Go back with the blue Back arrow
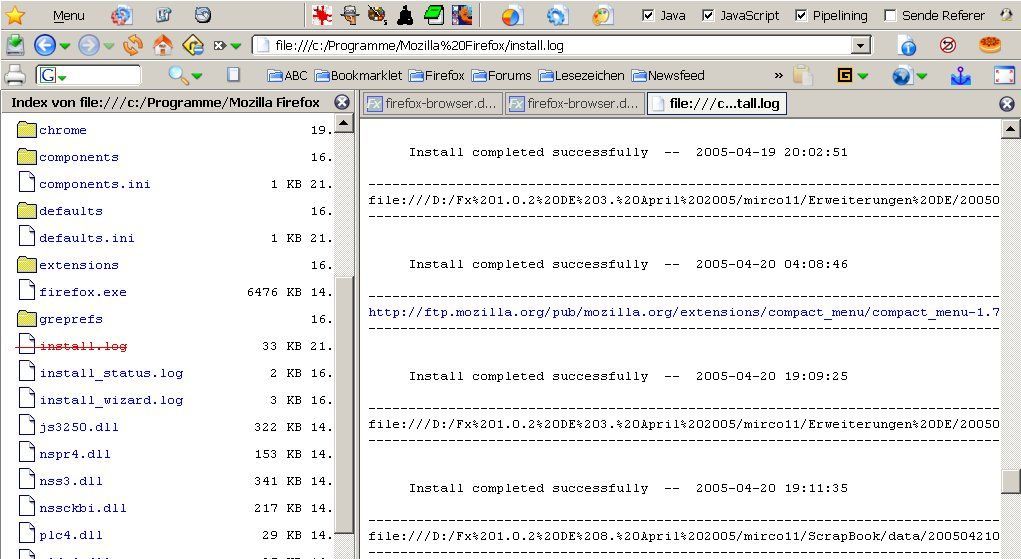 point(45,45)
